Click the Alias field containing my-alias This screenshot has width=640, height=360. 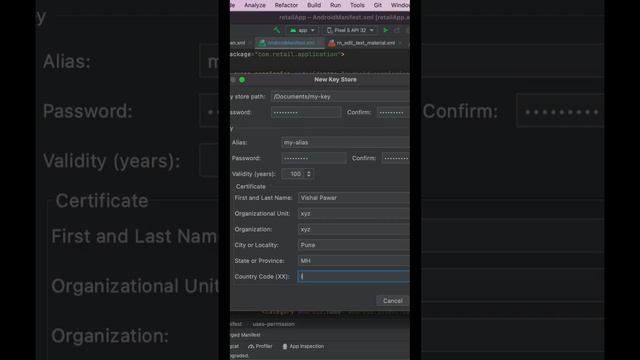click(x=345, y=142)
